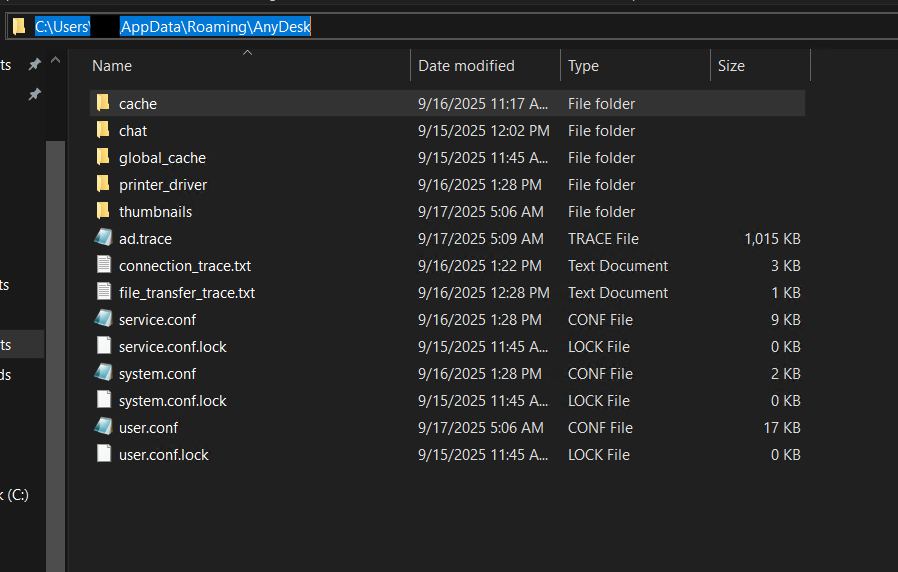The width and height of the screenshot is (898, 572).
Task: Click the system.conf.lock file icon
Action: (x=104, y=399)
